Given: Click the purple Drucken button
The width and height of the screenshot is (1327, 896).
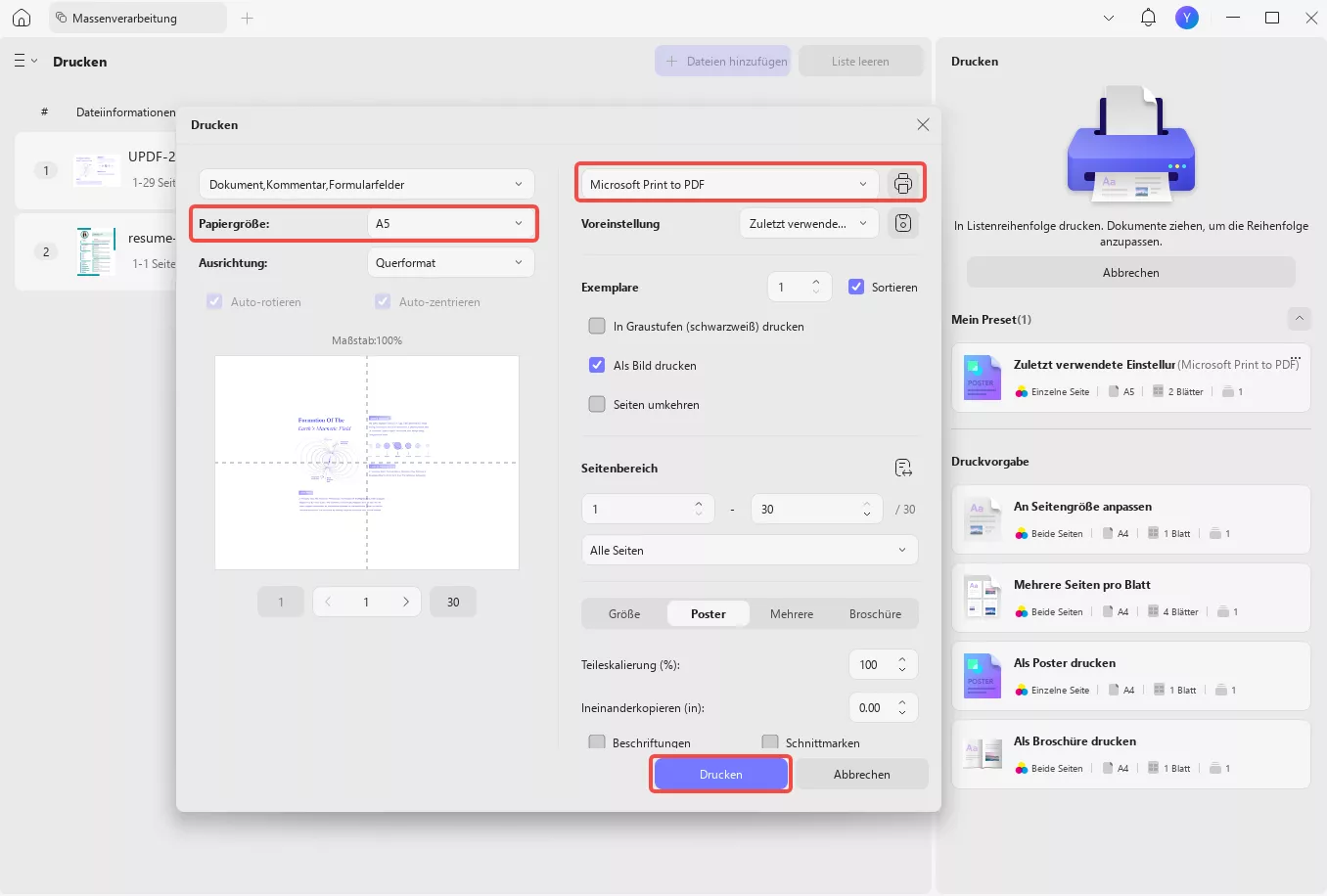Looking at the screenshot, I should click(721, 774).
